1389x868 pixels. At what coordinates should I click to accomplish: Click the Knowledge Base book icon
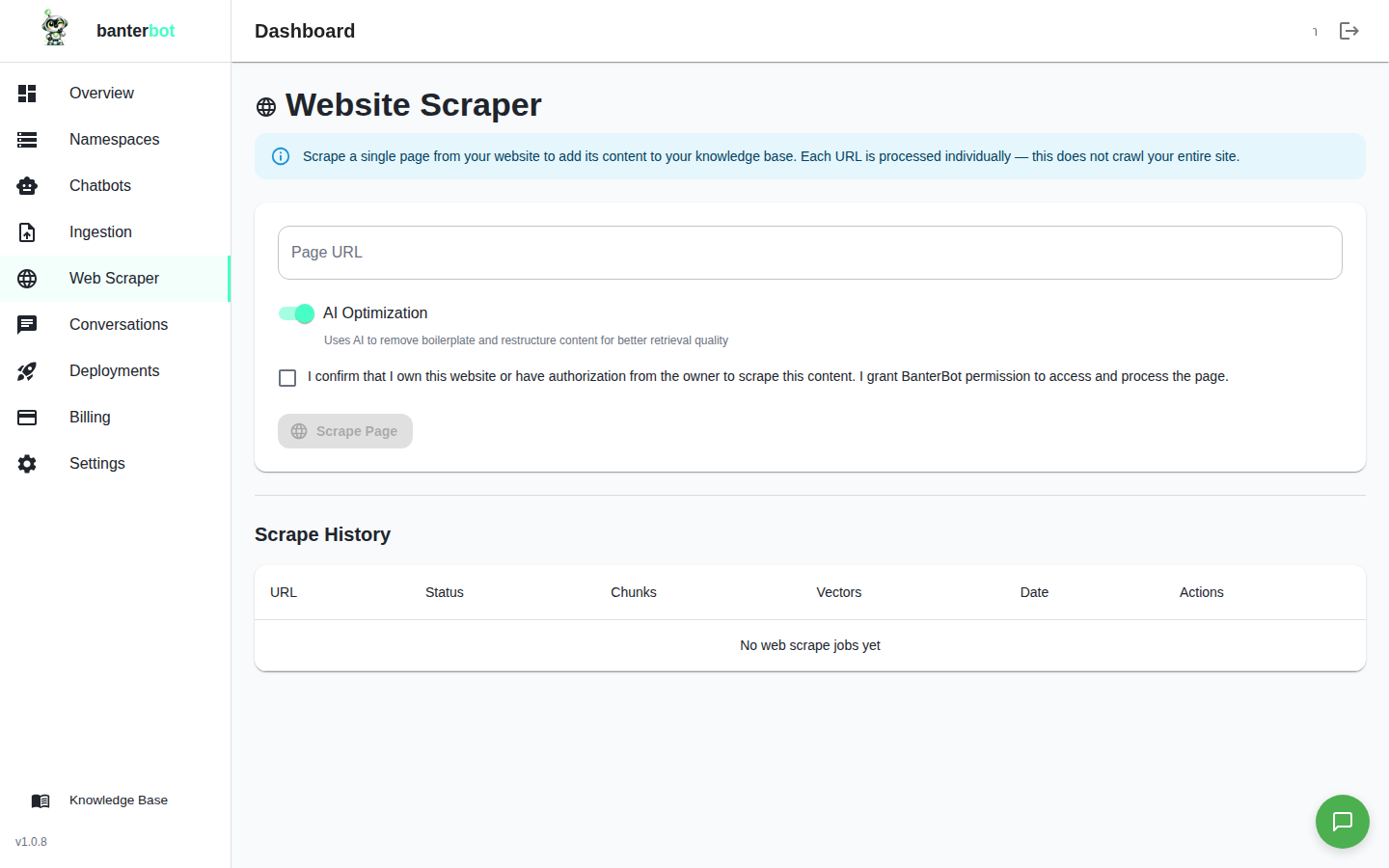pos(41,800)
